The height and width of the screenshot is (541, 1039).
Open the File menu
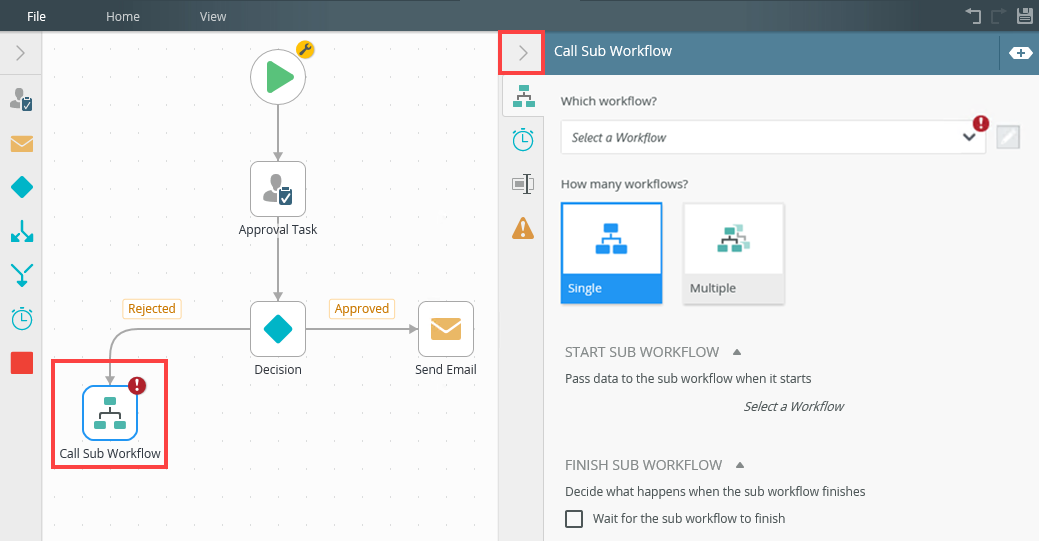pos(36,17)
